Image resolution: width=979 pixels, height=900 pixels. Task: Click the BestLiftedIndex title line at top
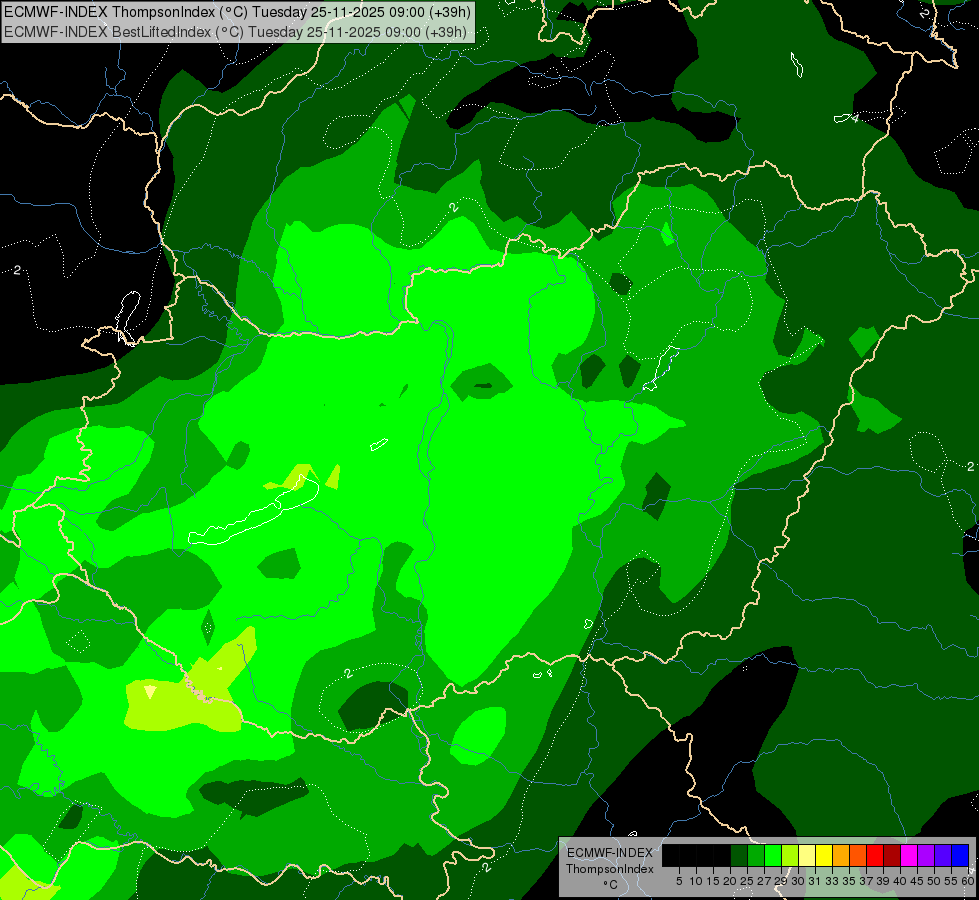click(235, 32)
